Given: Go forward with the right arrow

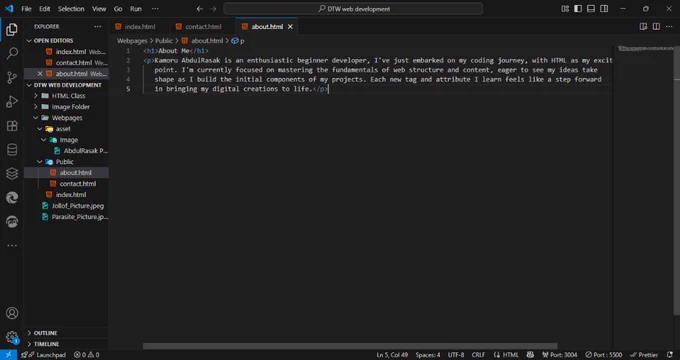Looking at the screenshot, I should click(x=212, y=9).
